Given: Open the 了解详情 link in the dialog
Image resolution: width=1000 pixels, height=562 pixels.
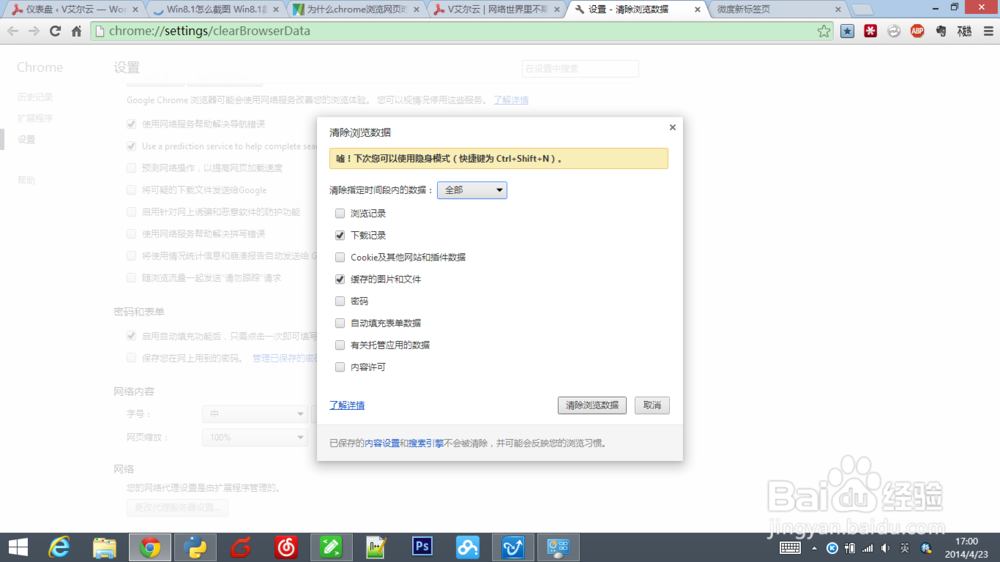Looking at the screenshot, I should click(347, 405).
